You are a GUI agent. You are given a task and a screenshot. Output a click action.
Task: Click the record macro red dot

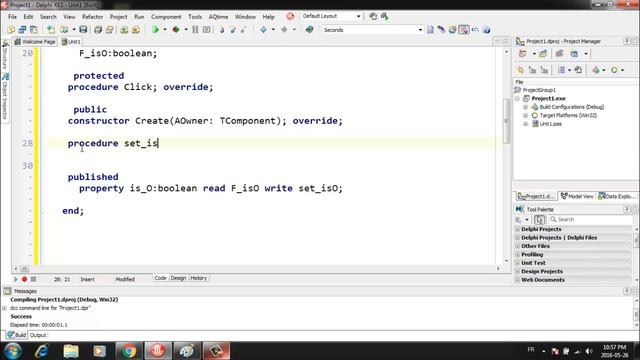[24, 279]
